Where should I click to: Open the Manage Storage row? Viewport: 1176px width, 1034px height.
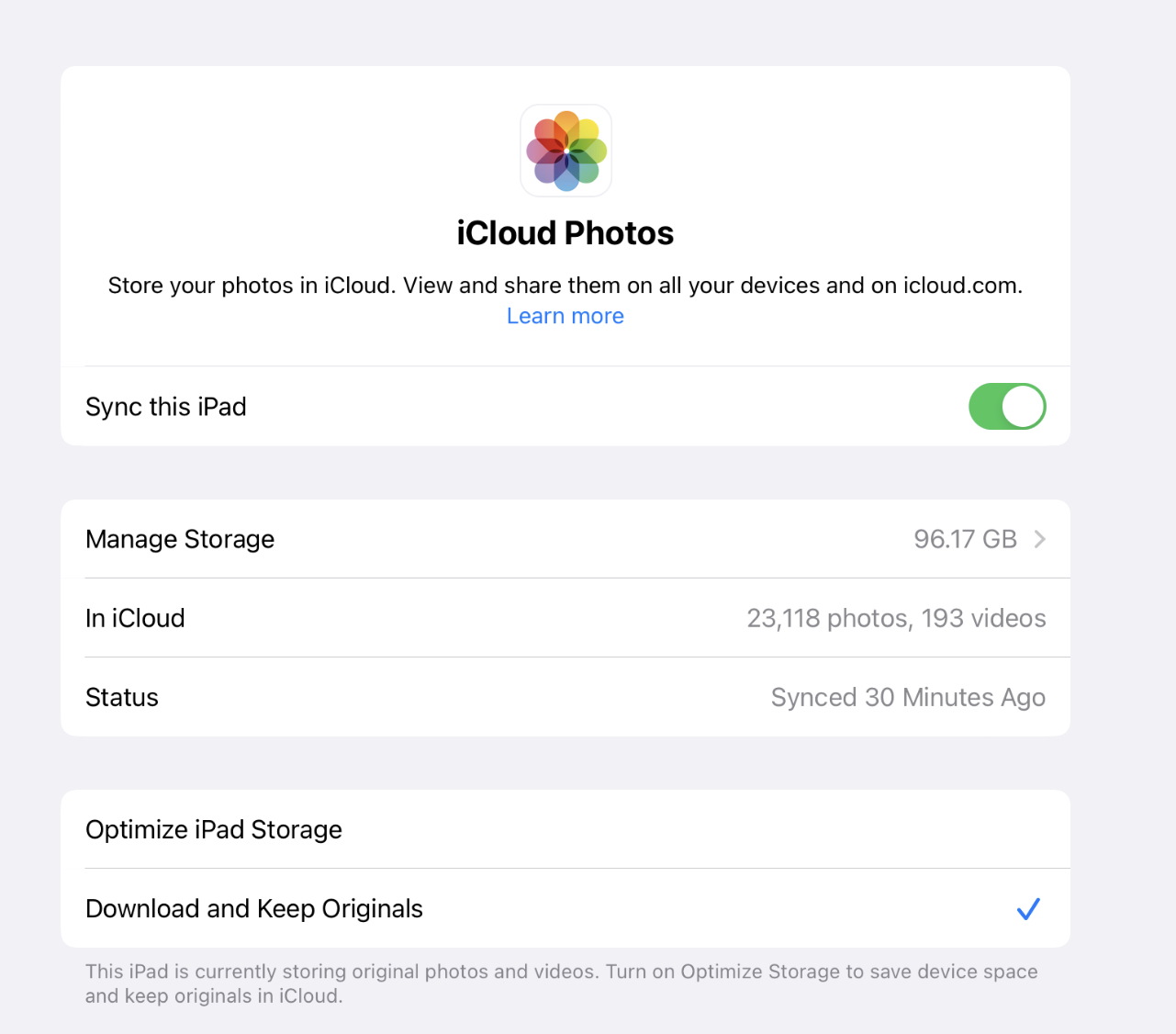pyautogui.click(x=566, y=539)
